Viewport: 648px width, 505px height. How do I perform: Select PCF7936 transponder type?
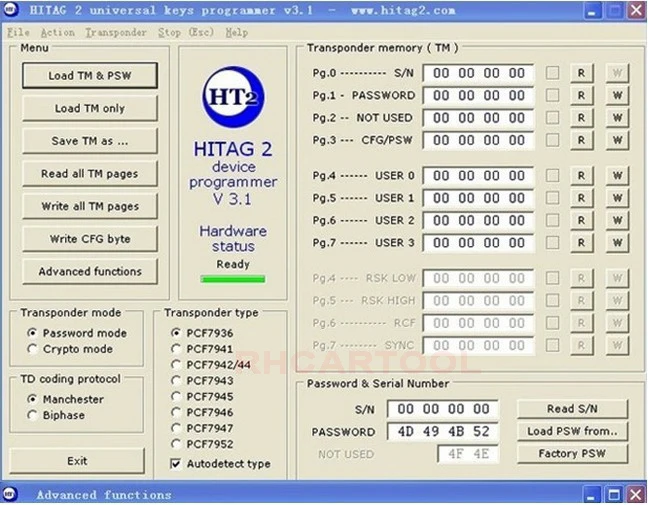click(x=176, y=333)
